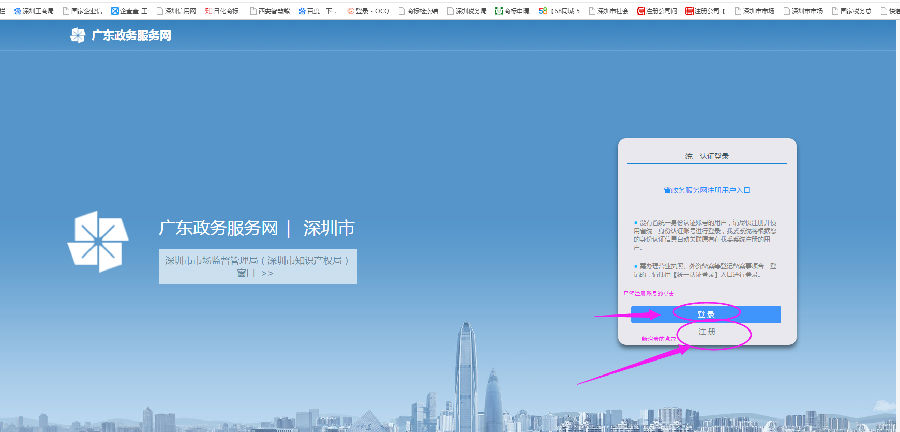Click the 广东政务服务网 logo in the header
This screenshot has height=432, width=900.
78,36
